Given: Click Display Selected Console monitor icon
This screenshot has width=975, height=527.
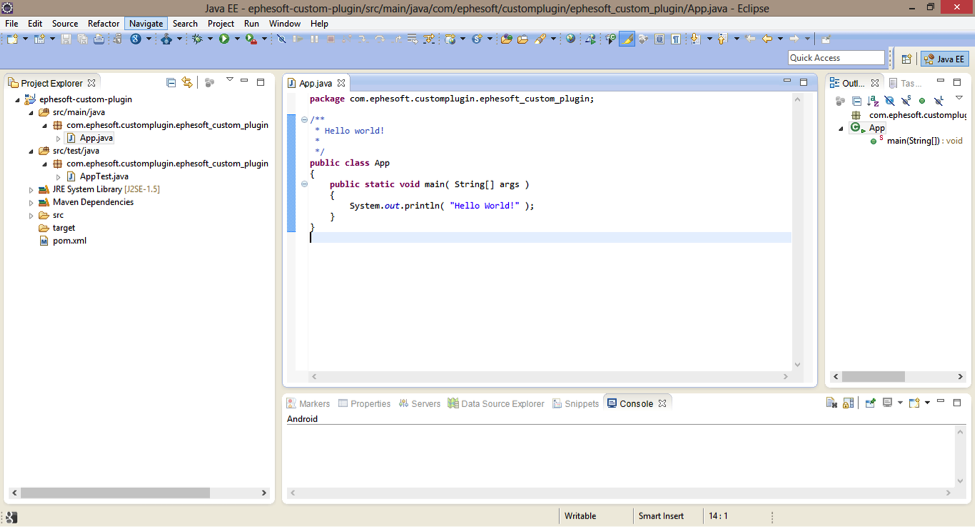Looking at the screenshot, I should click(888, 403).
